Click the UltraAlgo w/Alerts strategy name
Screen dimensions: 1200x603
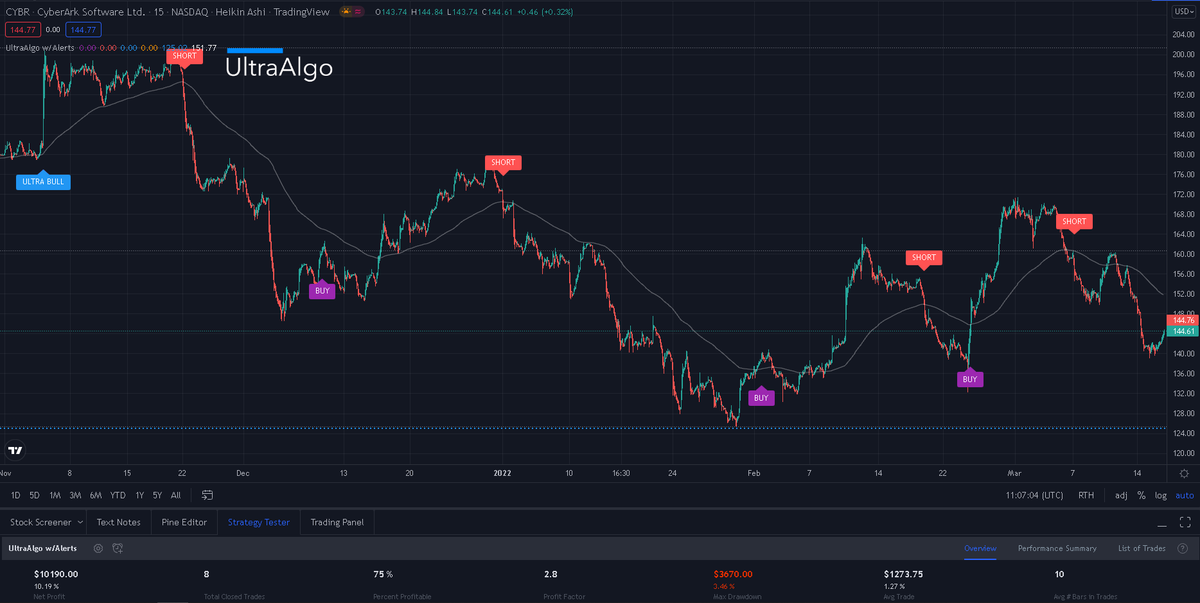[x=42, y=548]
